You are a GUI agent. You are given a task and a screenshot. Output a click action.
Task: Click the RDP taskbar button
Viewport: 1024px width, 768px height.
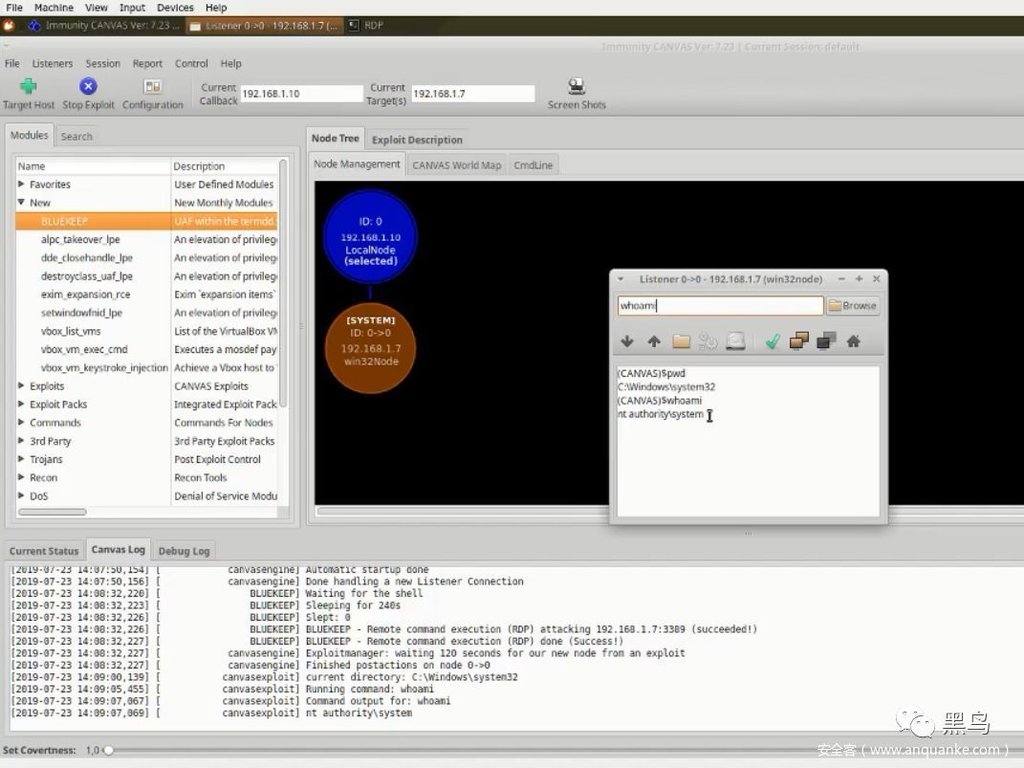point(366,25)
